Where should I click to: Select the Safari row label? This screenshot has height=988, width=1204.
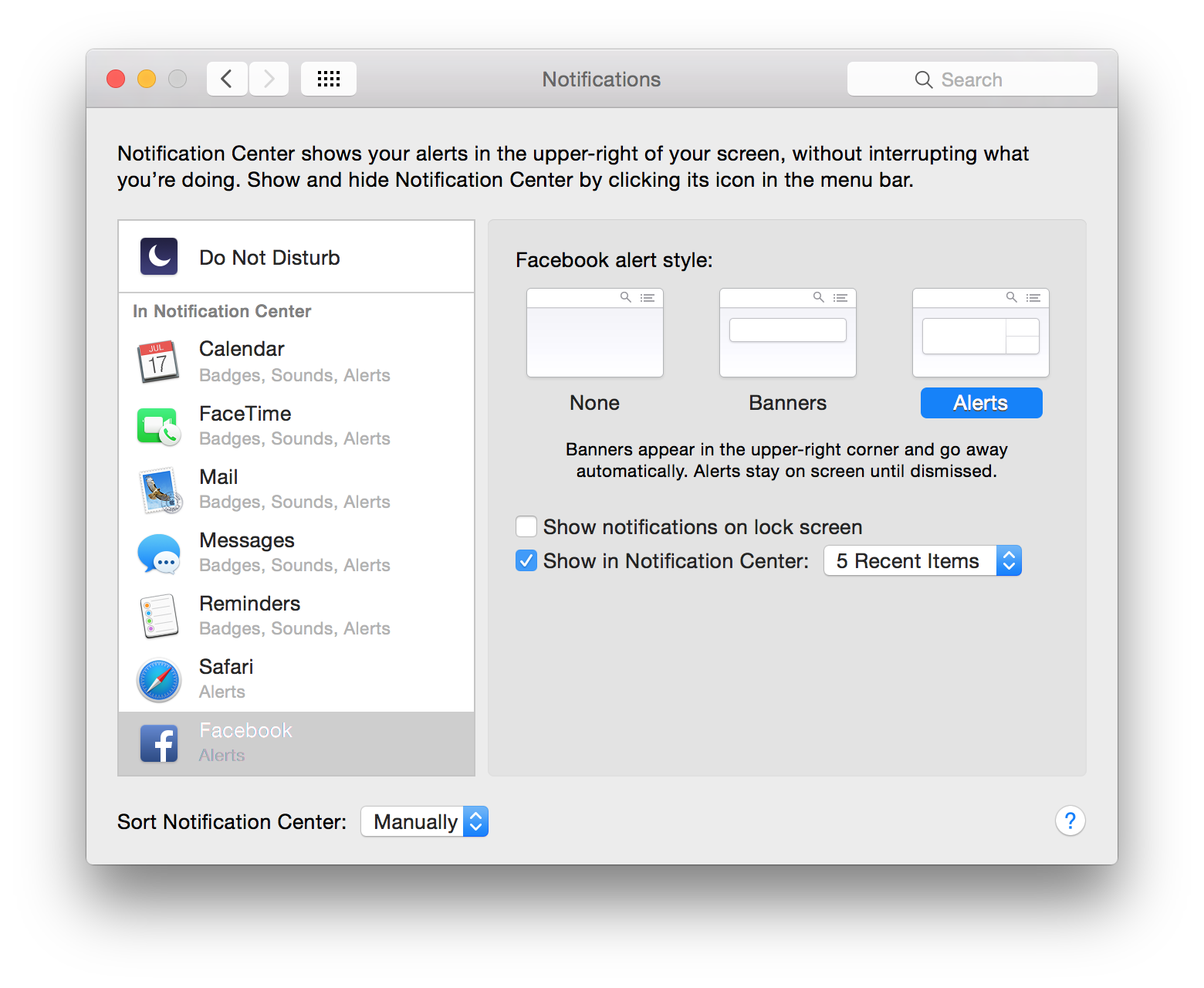click(226, 667)
